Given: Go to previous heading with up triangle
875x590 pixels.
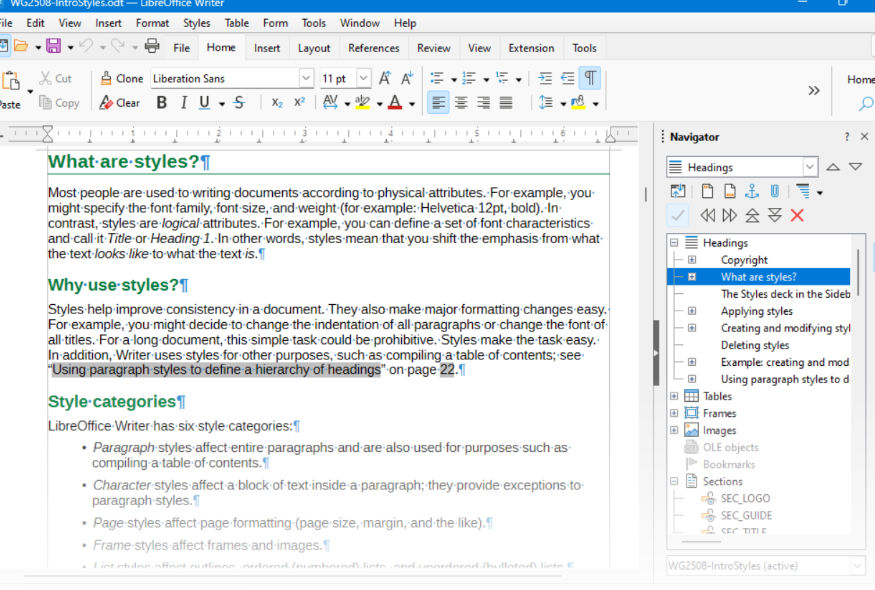Looking at the screenshot, I should 833,167.
